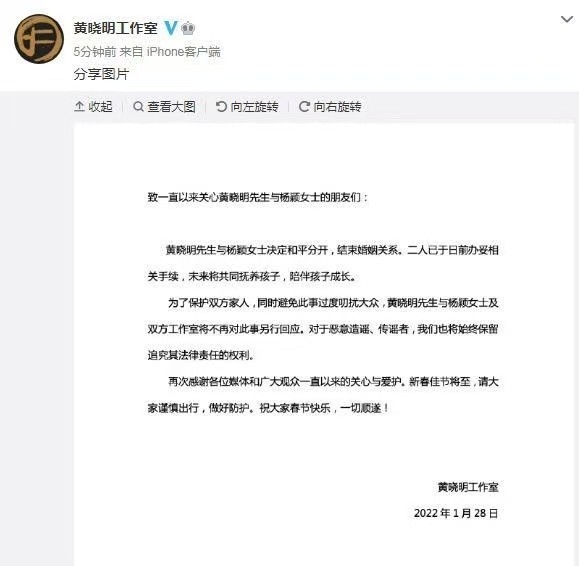Click the magnifier icon beside 查看大图
Screen dimensions: 579x566
tap(138, 107)
